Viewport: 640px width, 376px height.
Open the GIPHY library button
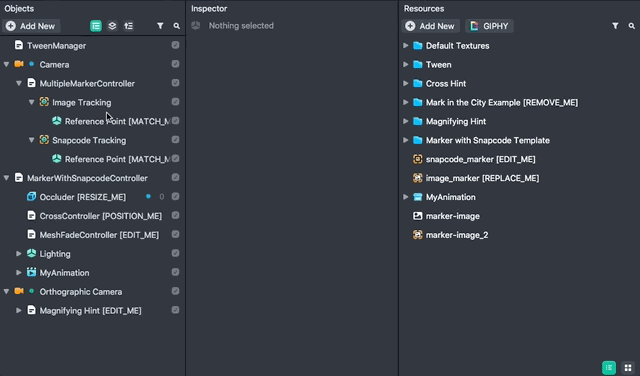(489, 26)
